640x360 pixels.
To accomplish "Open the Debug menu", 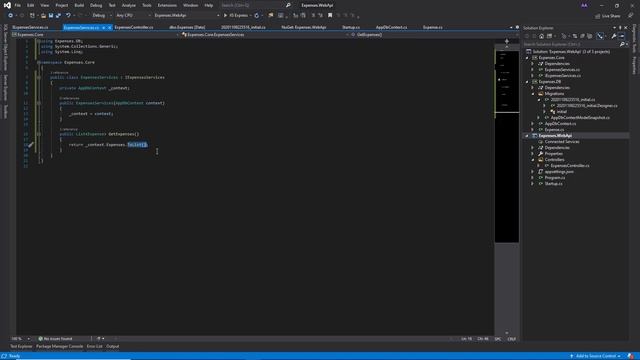I will pos(96,5).
